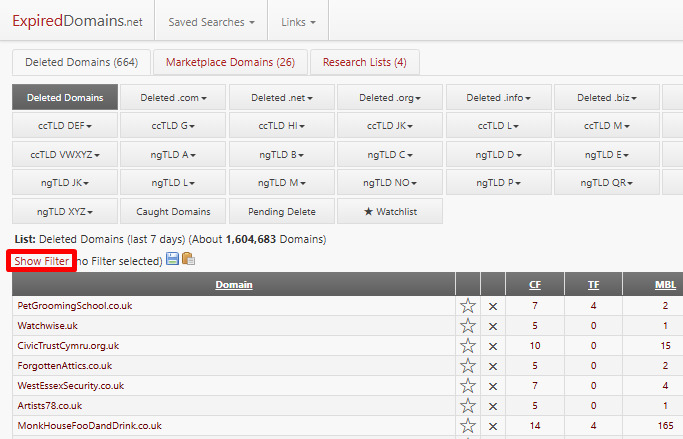
Task: Open the ★ Watchlist button
Action: click(x=389, y=212)
